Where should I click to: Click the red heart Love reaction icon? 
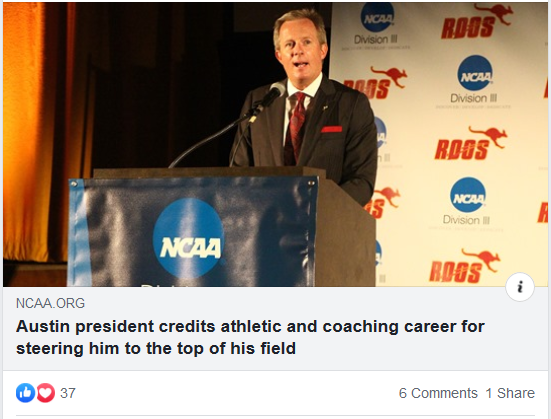[x=46, y=393]
